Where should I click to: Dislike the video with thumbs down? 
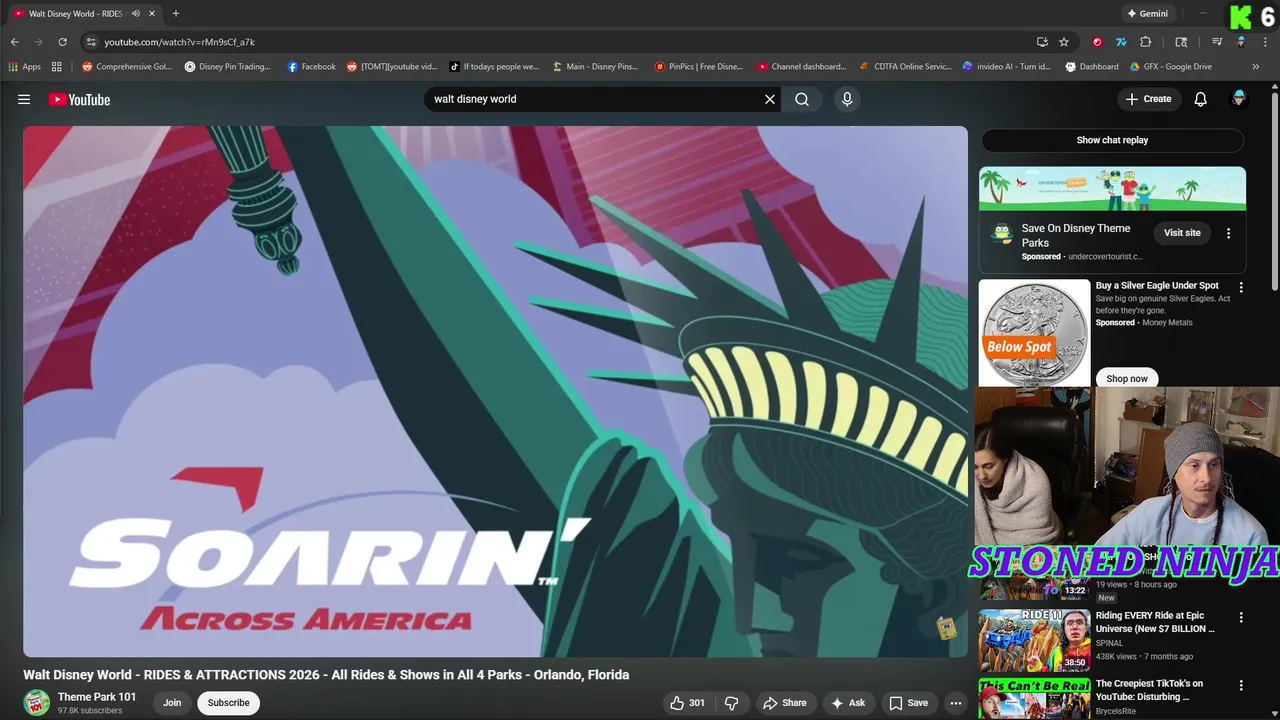[732, 703]
